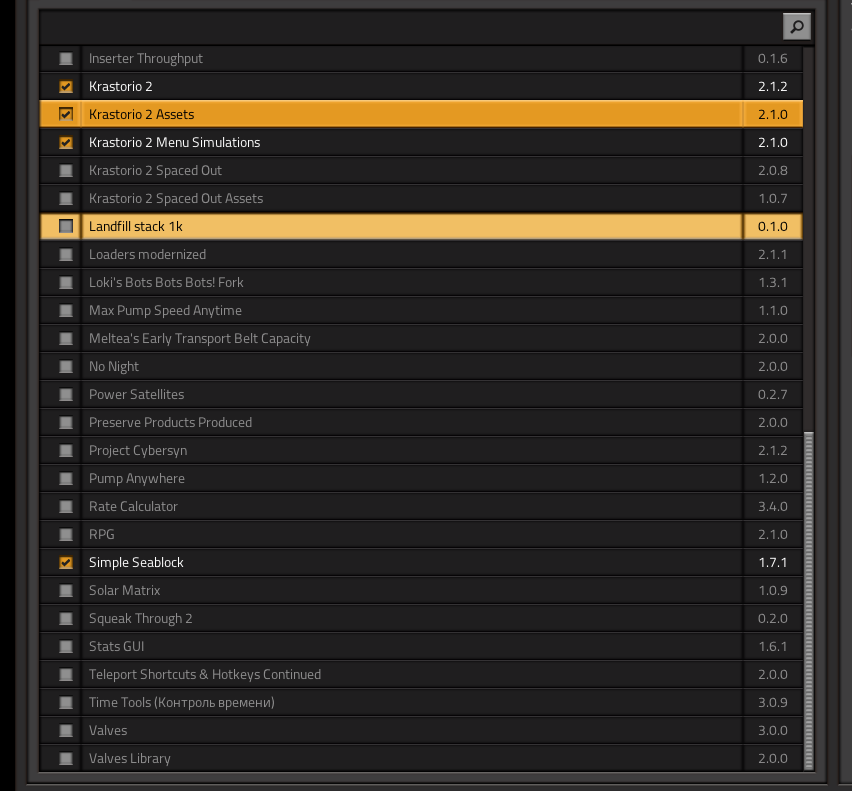Select Teleport Shortcuts & Hotkeys Continued
Image resolution: width=852 pixels, height=791 pixels.
(421, 674)
